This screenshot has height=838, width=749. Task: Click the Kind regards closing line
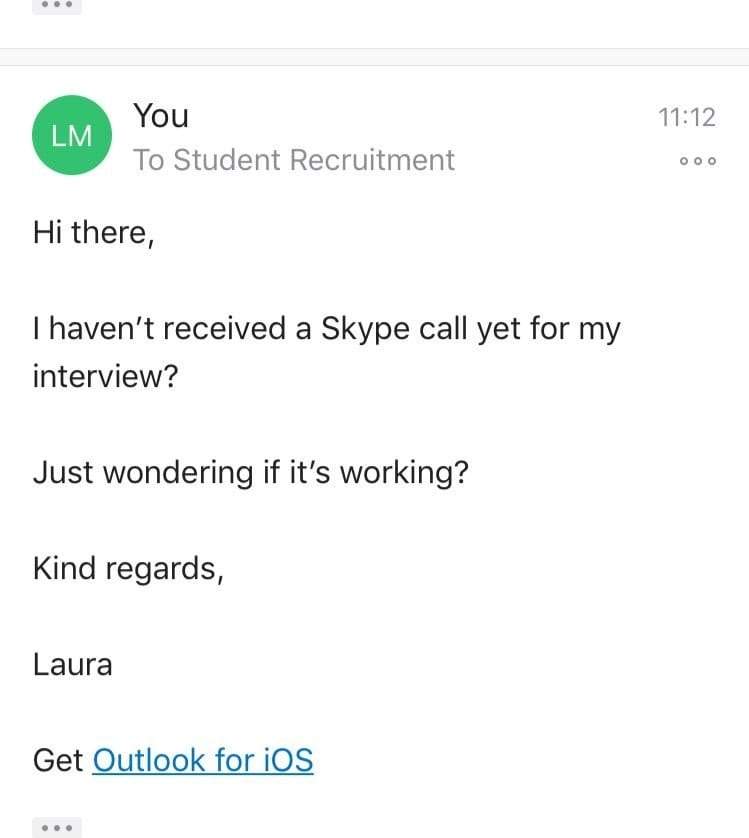click(128, 568)
